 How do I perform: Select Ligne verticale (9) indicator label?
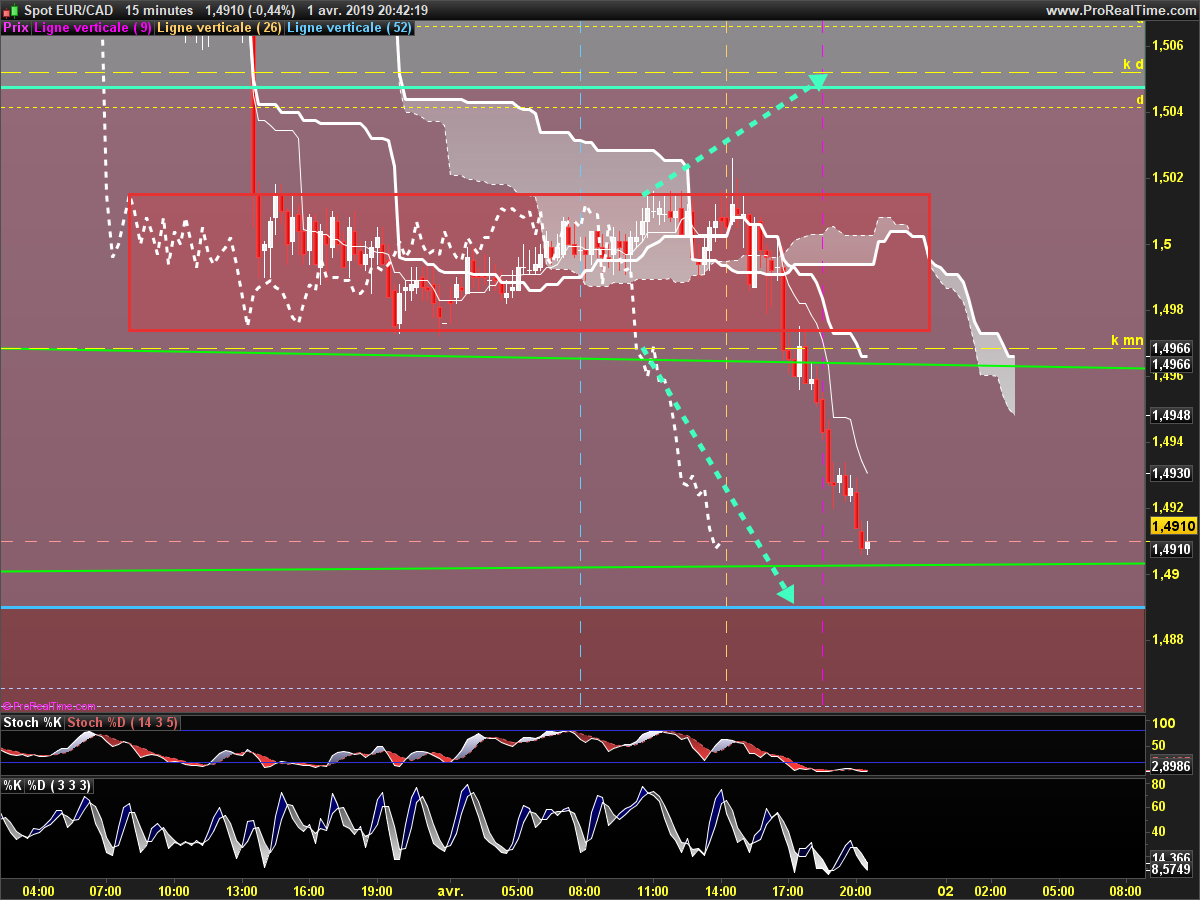click(x=94, y=28)
